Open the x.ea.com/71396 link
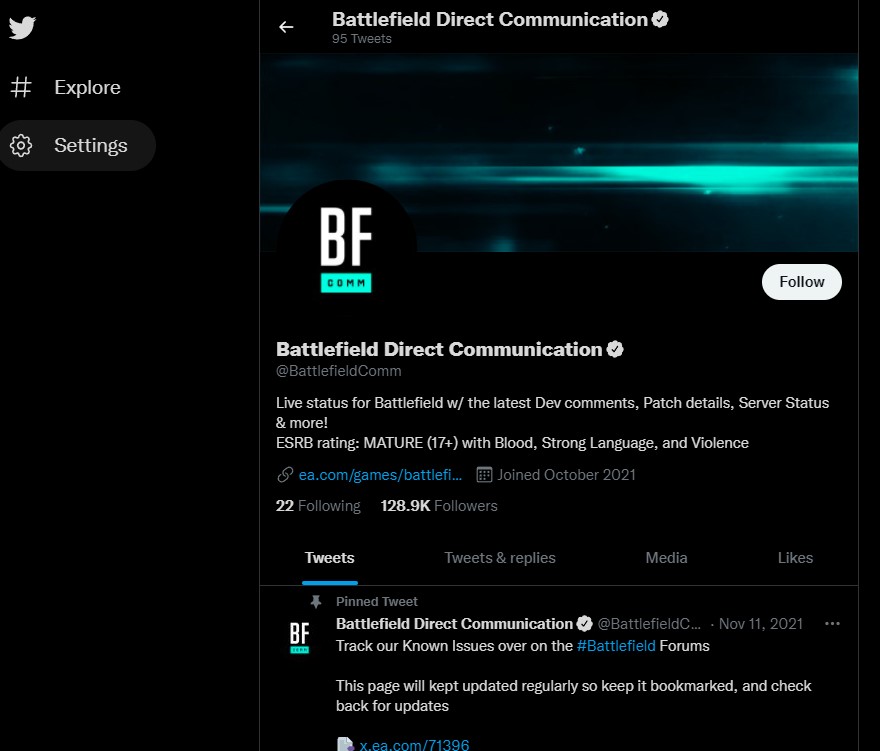Image resolution: width=880 pixels, height=751 pixels. click(414, 745)
